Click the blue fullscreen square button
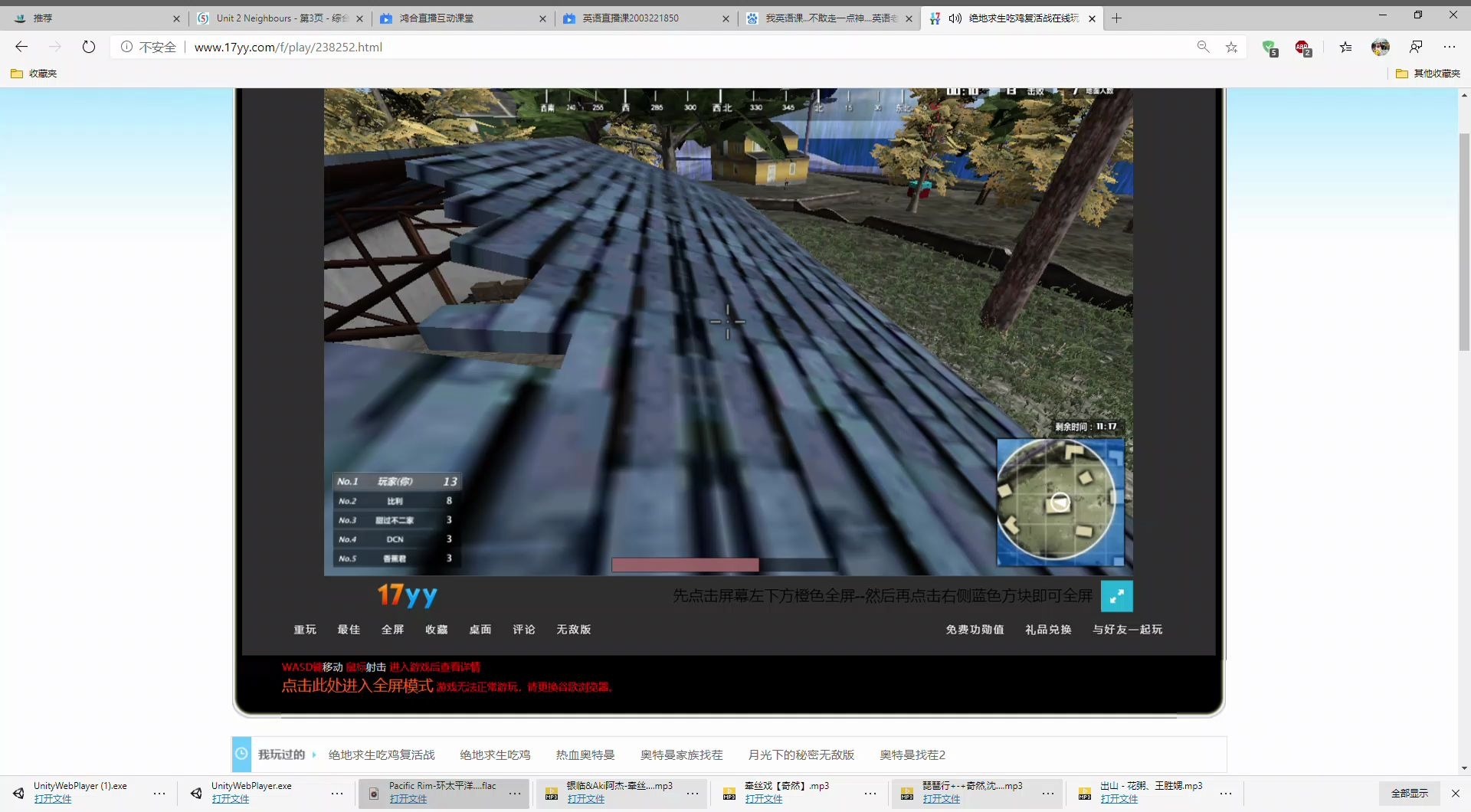Viewport: 1471px width, 812px height. [1116, 596]
